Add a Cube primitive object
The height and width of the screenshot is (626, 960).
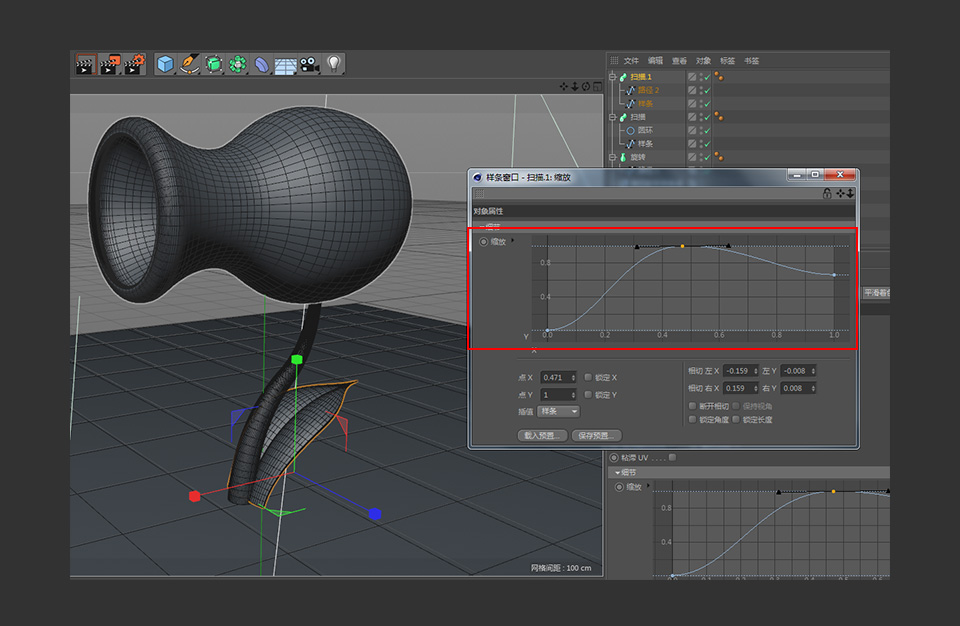[x=165, y=64]
